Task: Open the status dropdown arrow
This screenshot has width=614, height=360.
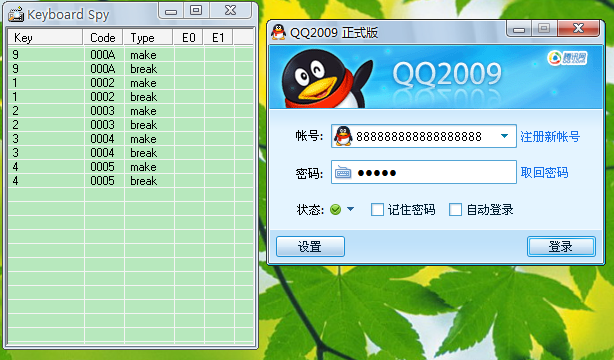Action: pyautogui.click(x=350, y=209)
